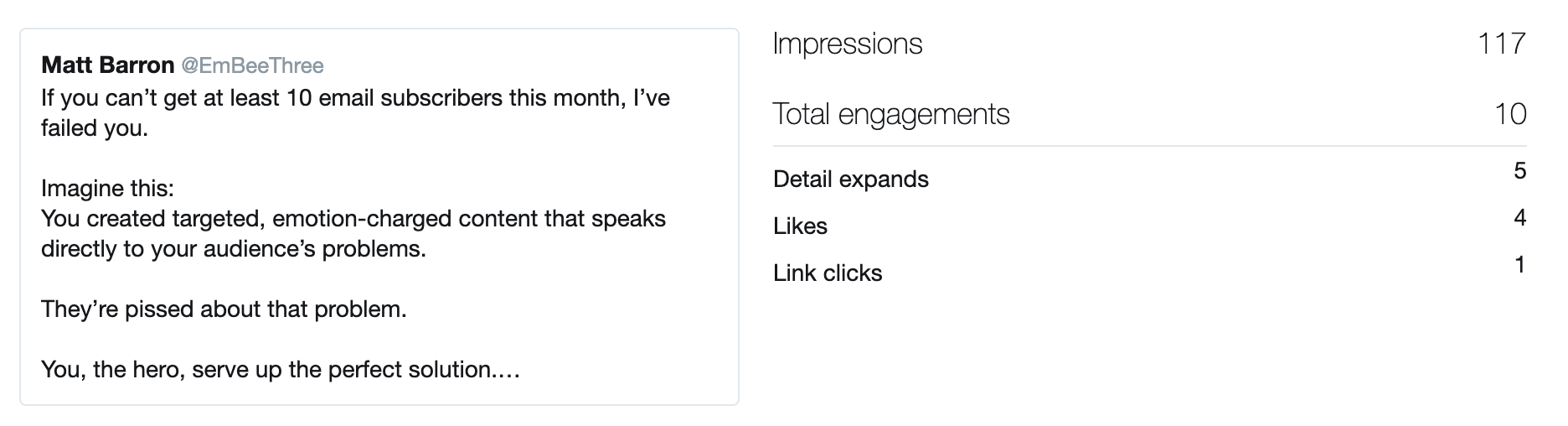Click the 'You, the hero' closing line
The height and width of the screenshot is (426, 1568).
tap(281, 370)
